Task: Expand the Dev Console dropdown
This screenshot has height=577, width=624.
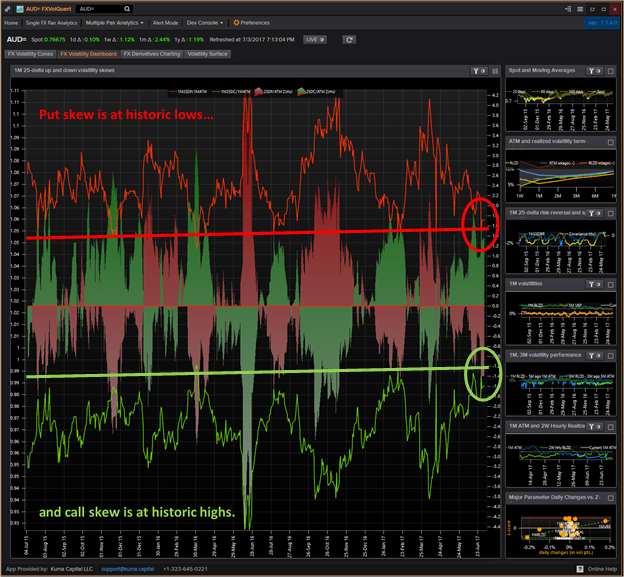Action: (x=205, y=23)
